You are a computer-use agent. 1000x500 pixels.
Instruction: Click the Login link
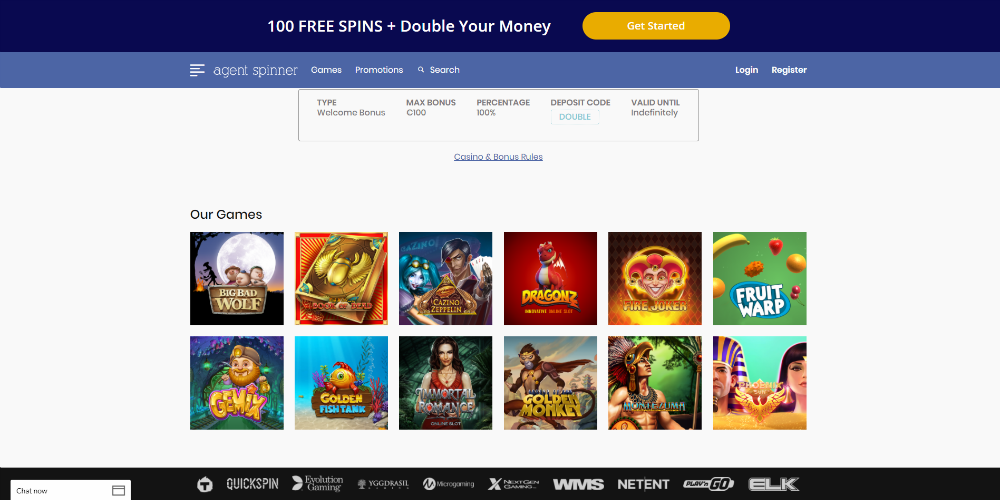tap(746, 70)
